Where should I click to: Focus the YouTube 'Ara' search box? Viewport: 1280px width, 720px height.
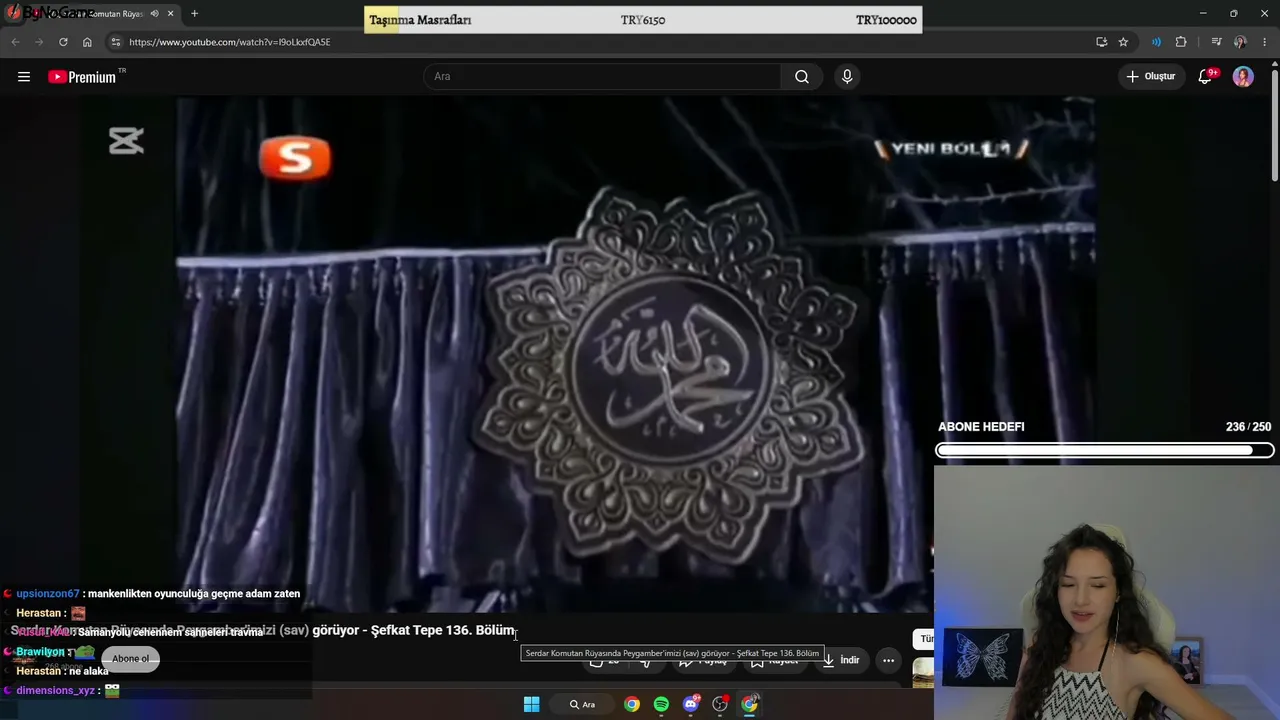[603, 77]
